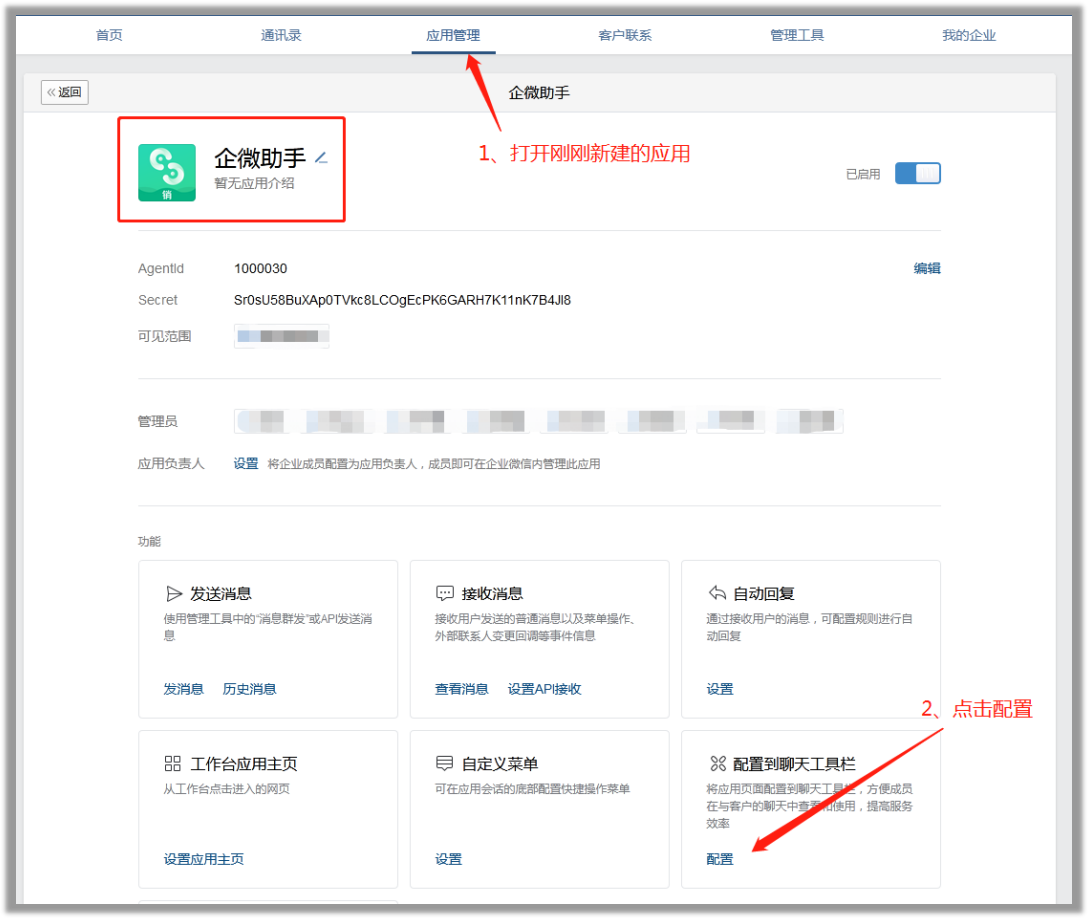Switch to the 我的企业 tab
Image resolution: width=1089 pixels, height=918 pixels.
click(x=969, y=35)
